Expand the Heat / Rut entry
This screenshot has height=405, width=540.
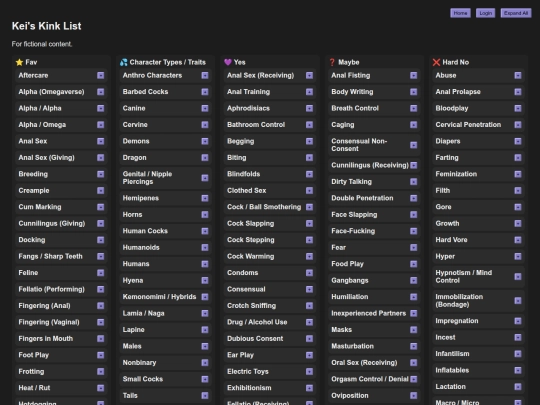[x=101, y=388]
